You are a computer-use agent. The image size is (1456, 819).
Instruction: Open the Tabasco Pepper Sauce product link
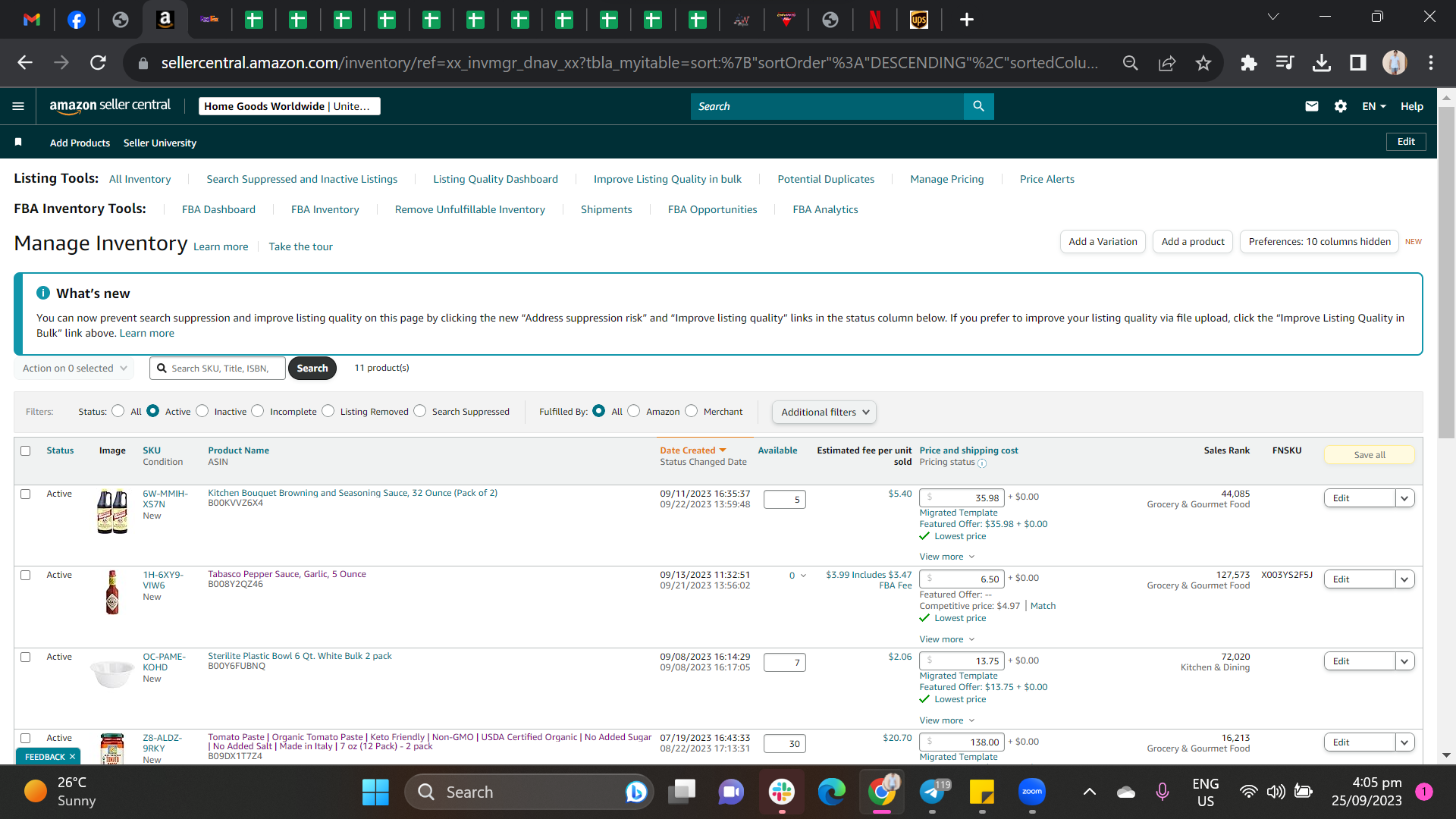287,574
